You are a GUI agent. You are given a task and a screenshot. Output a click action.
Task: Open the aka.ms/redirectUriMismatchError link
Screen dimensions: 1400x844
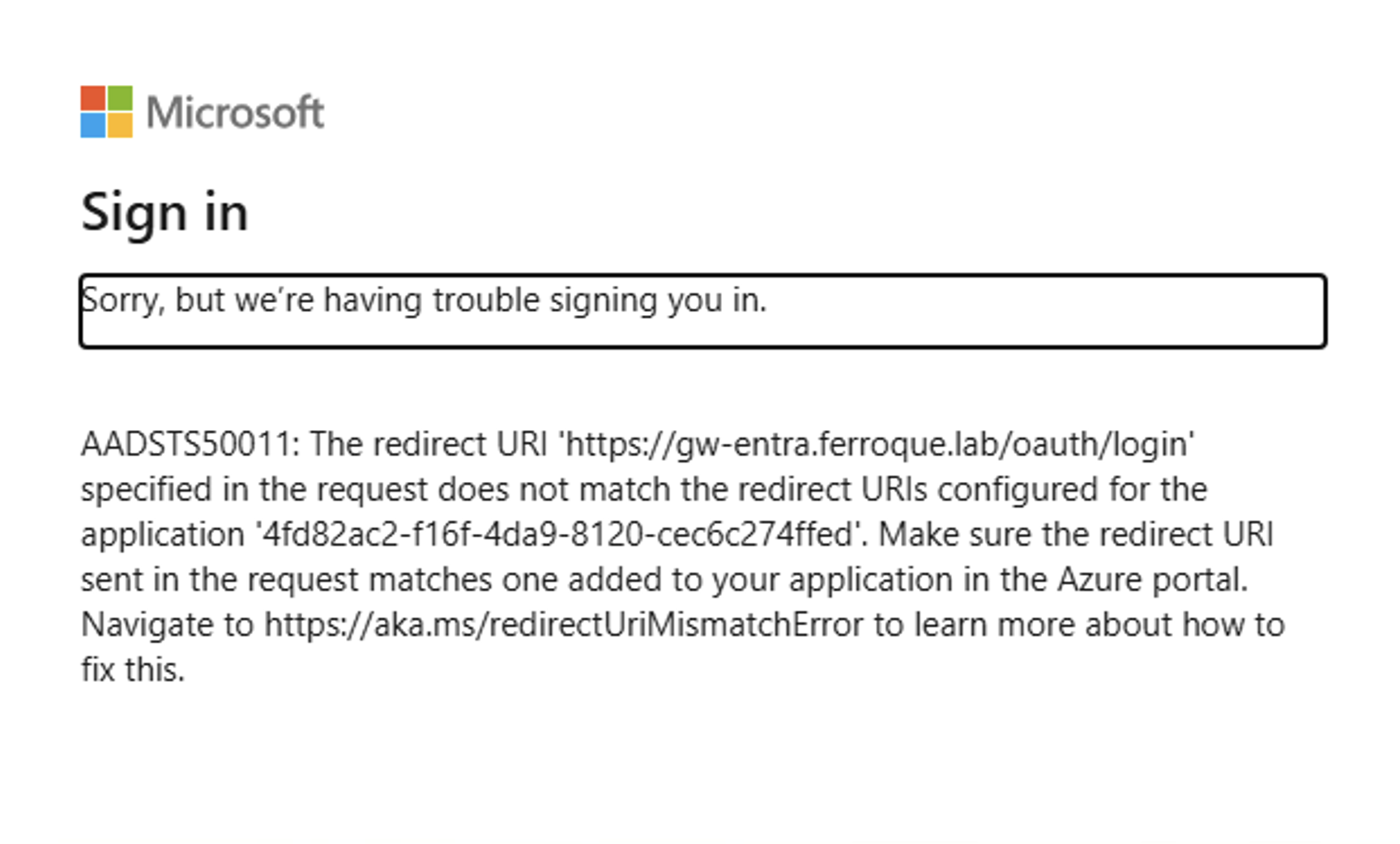pos(564,624)
